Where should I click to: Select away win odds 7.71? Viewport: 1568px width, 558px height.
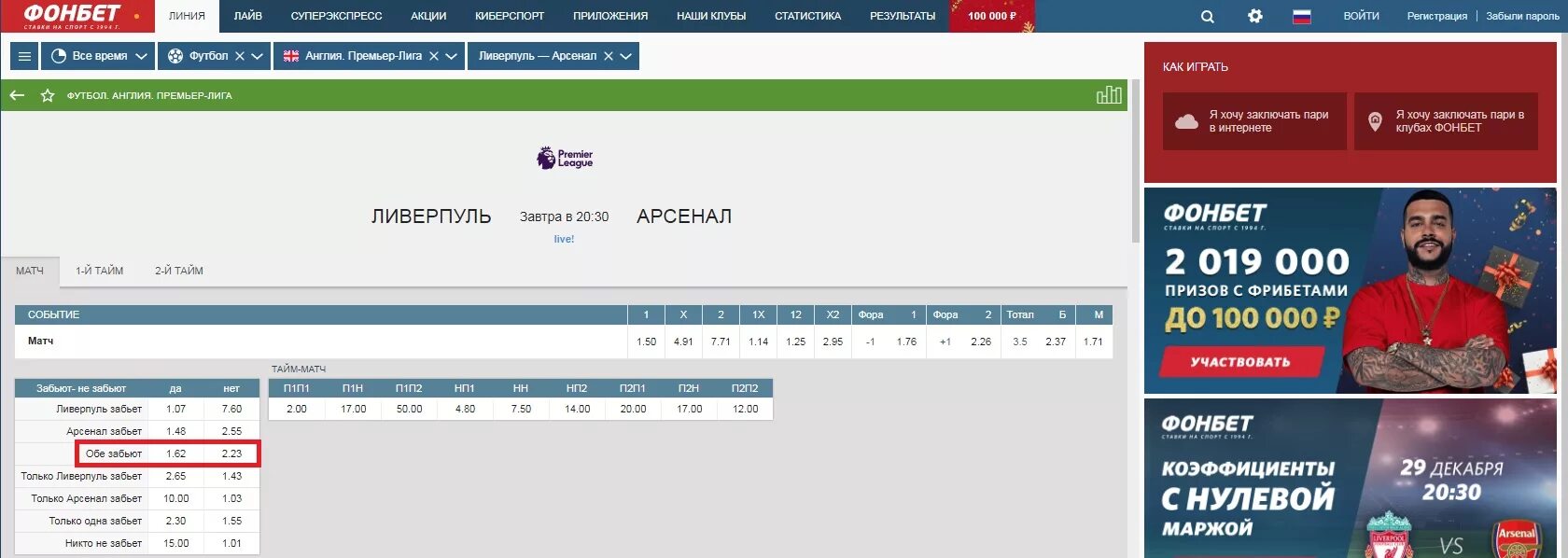(x=721, y=342)
